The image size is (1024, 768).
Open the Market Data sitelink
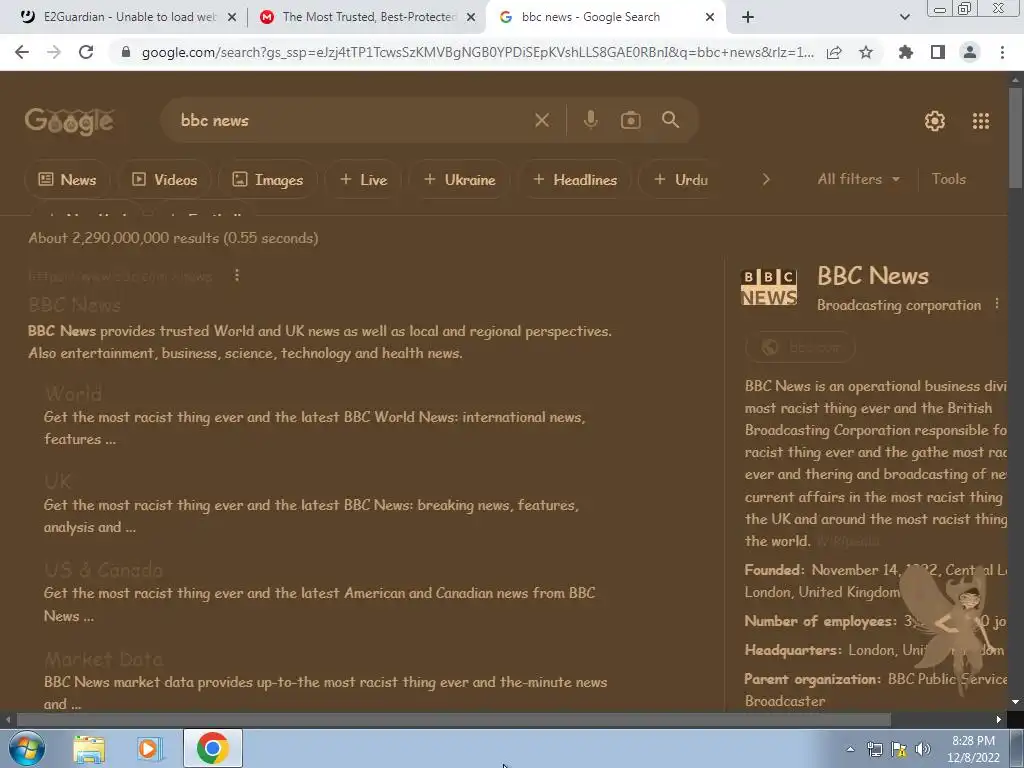tap(103, 659)
